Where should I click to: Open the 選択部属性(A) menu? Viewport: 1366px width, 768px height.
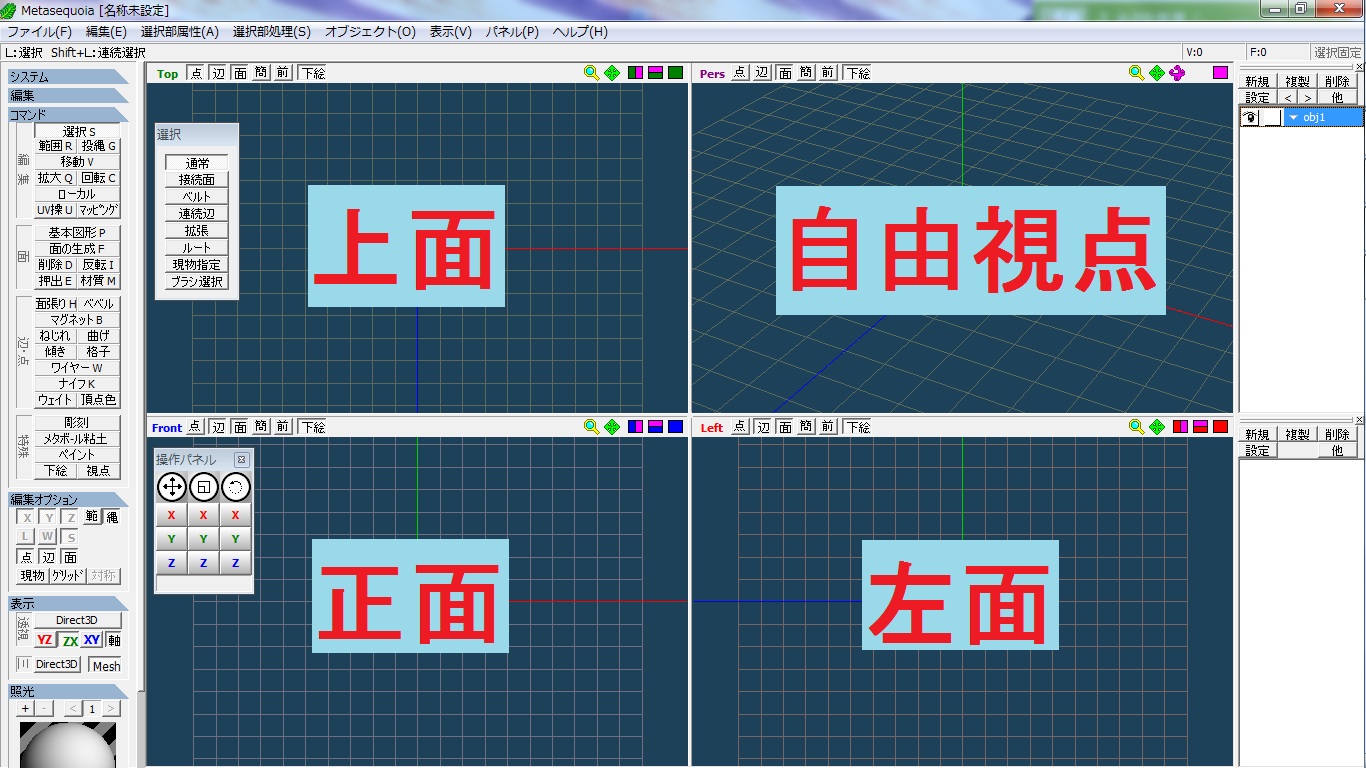[180, 32]
